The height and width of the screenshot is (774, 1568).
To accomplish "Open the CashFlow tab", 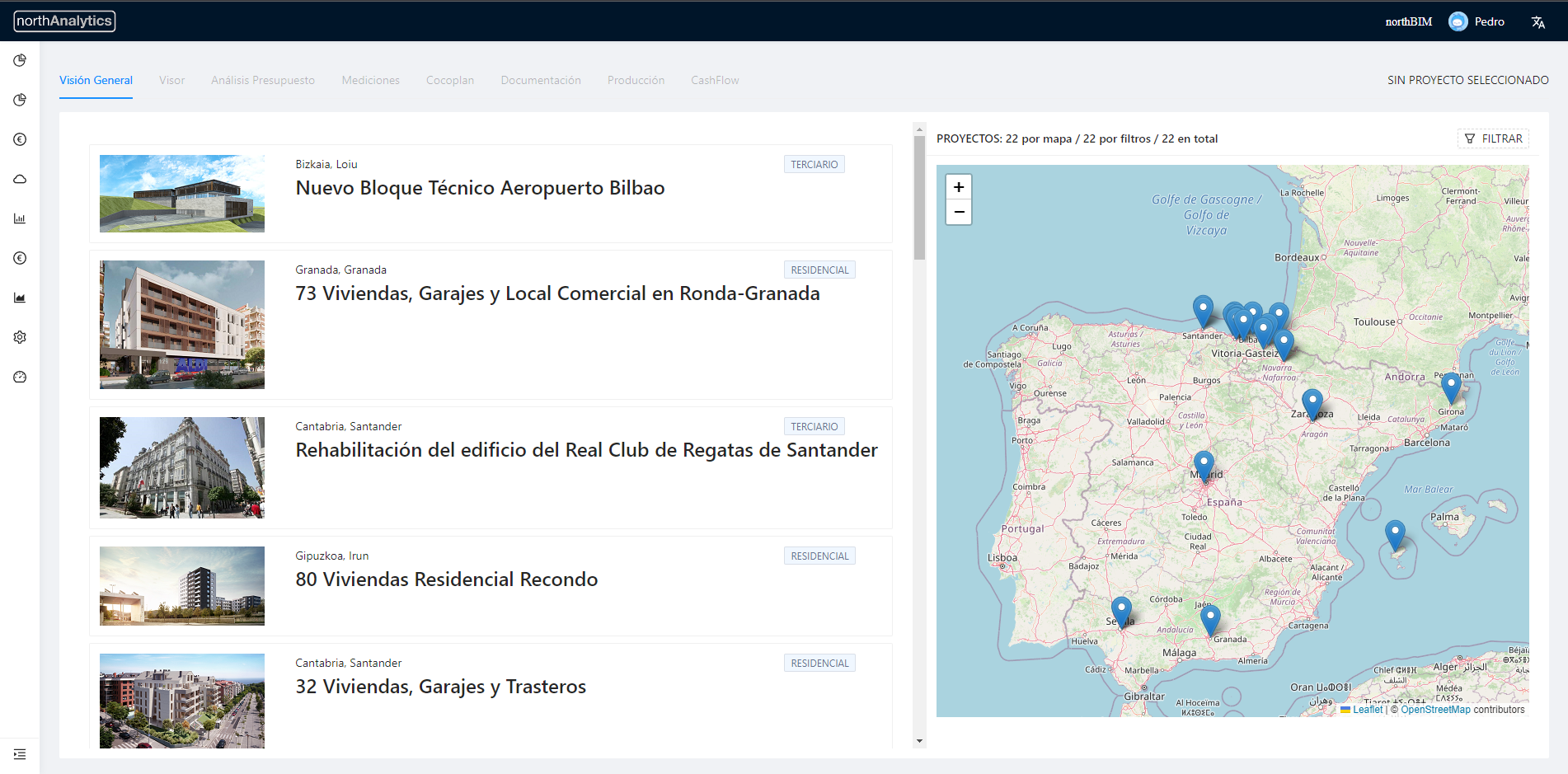I will (x=715, y=80).
